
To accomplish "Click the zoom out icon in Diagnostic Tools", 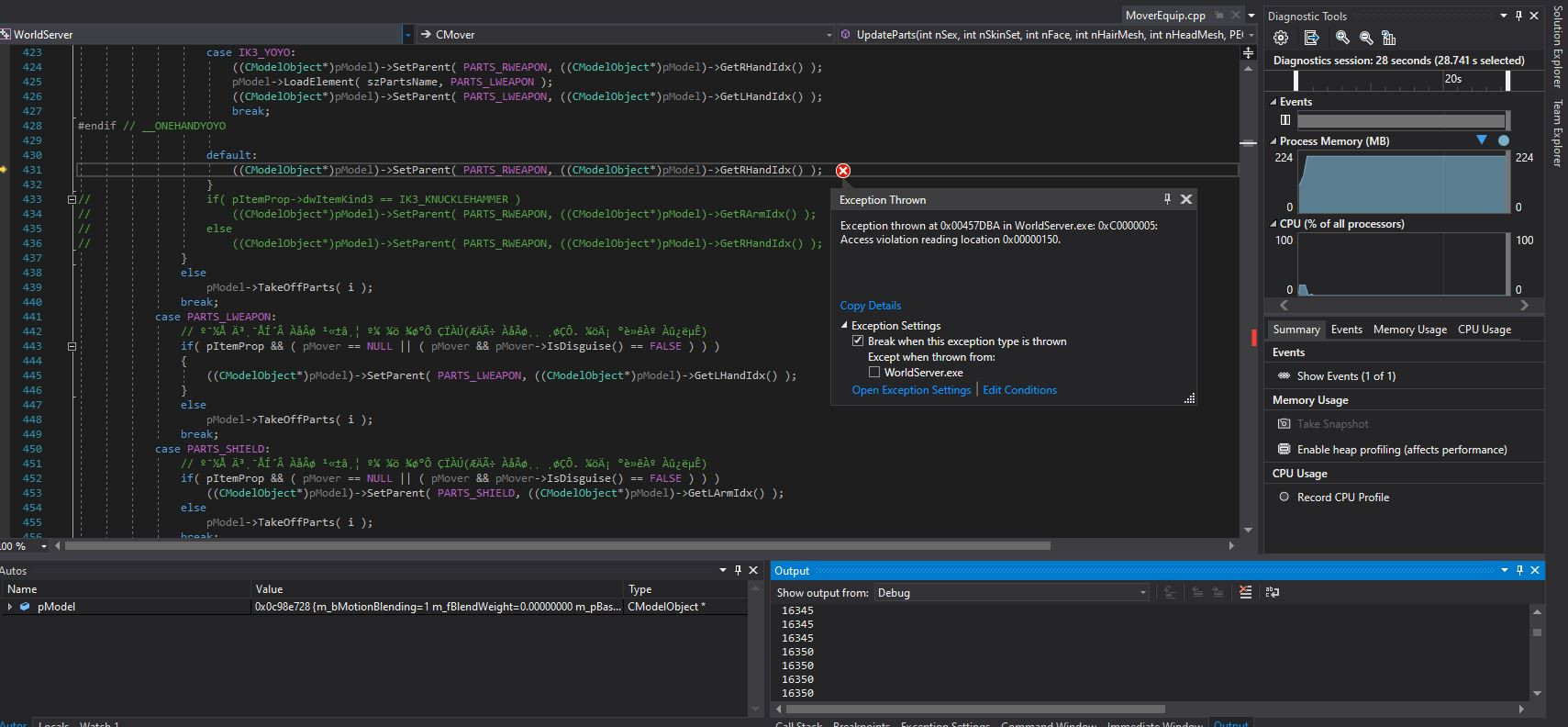I will [1366, 38].
